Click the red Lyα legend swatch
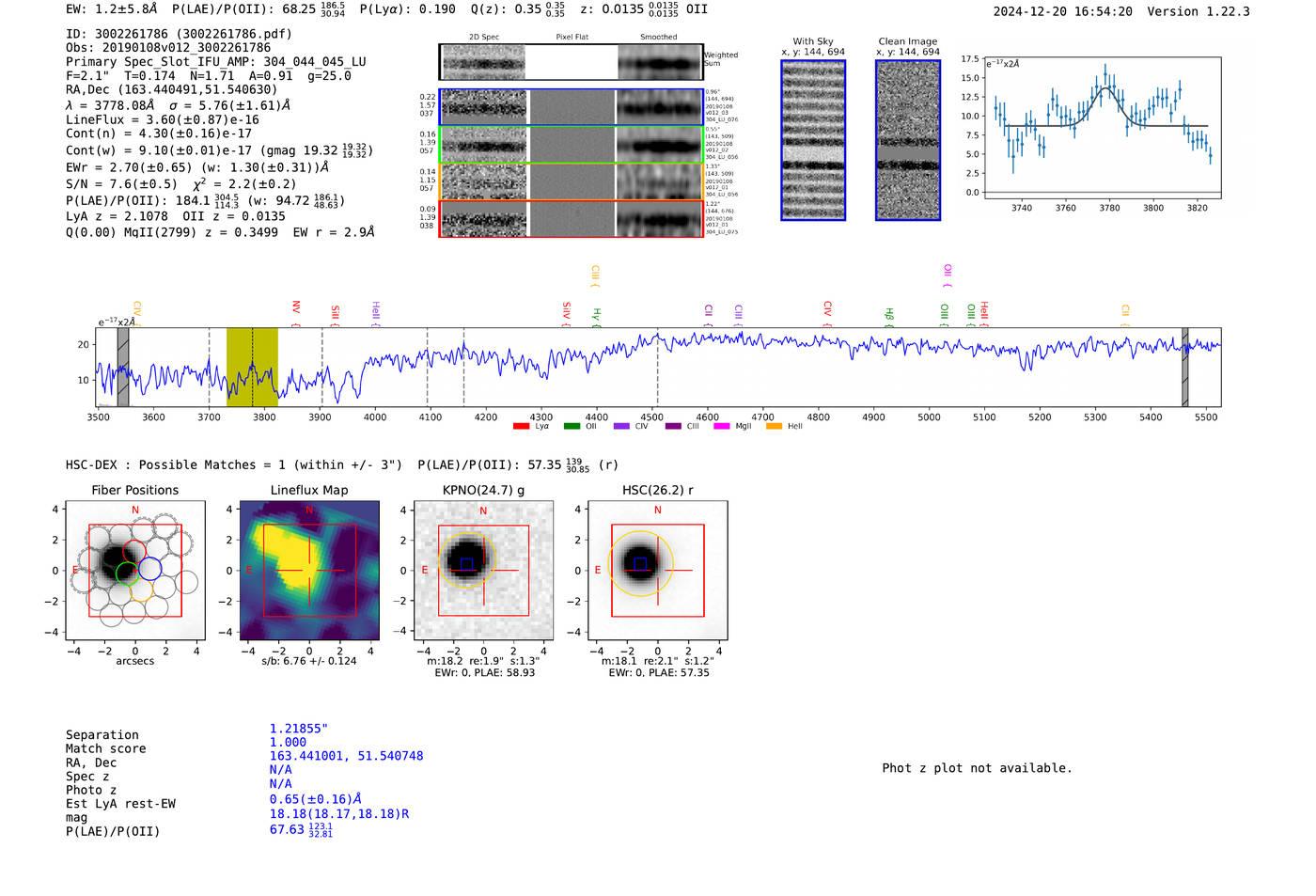The image size is (1316, 896). coord(521,427)
